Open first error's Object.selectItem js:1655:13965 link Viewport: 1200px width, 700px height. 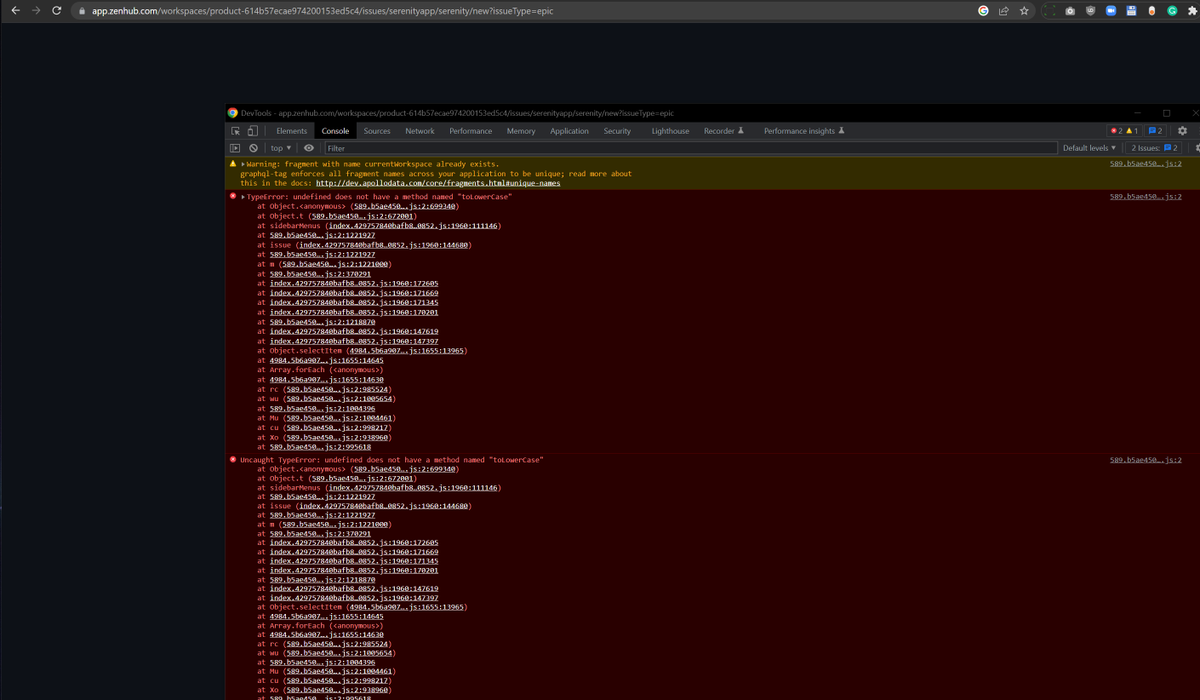coord(405,351)
